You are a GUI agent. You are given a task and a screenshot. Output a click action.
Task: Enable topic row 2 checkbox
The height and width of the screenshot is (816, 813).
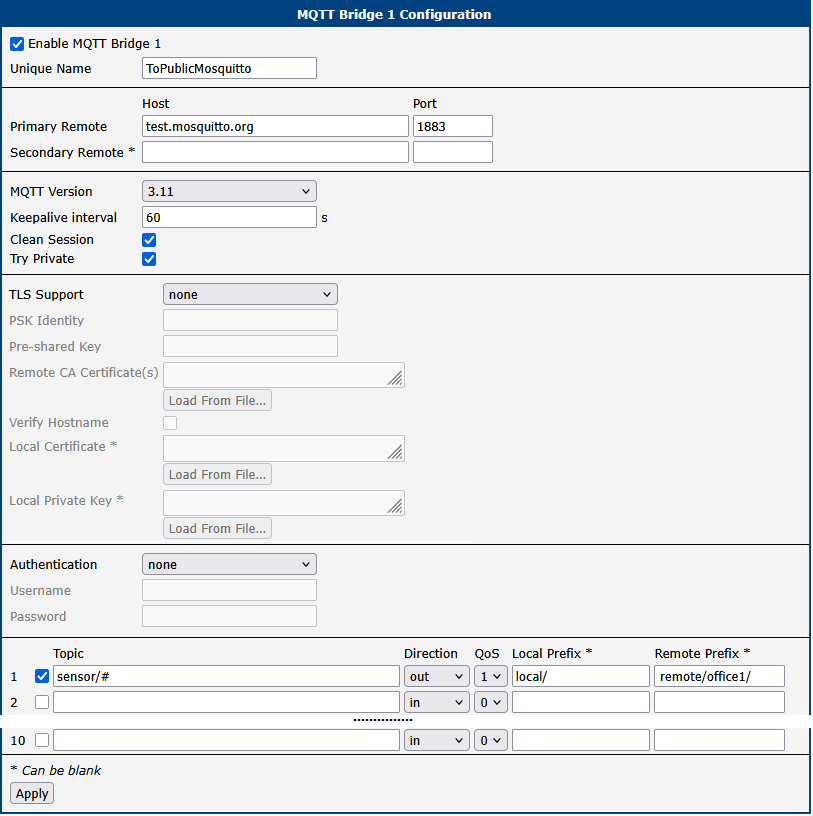(x=42, y=702)
